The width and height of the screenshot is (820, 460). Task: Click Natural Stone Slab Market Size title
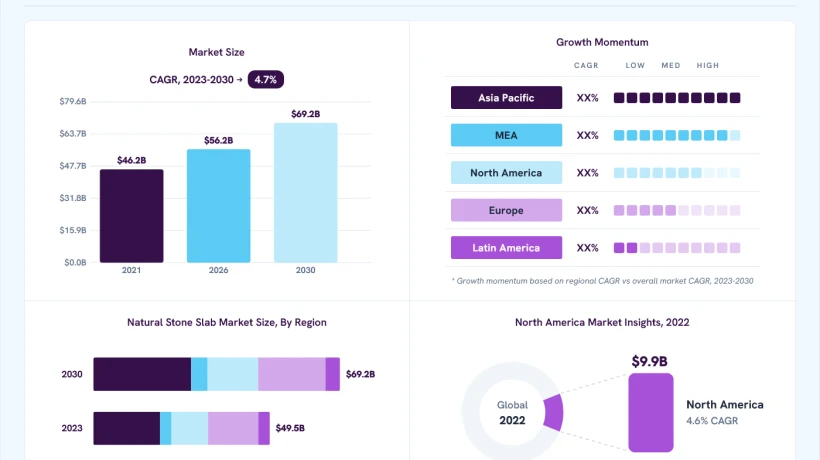[227, 323]
